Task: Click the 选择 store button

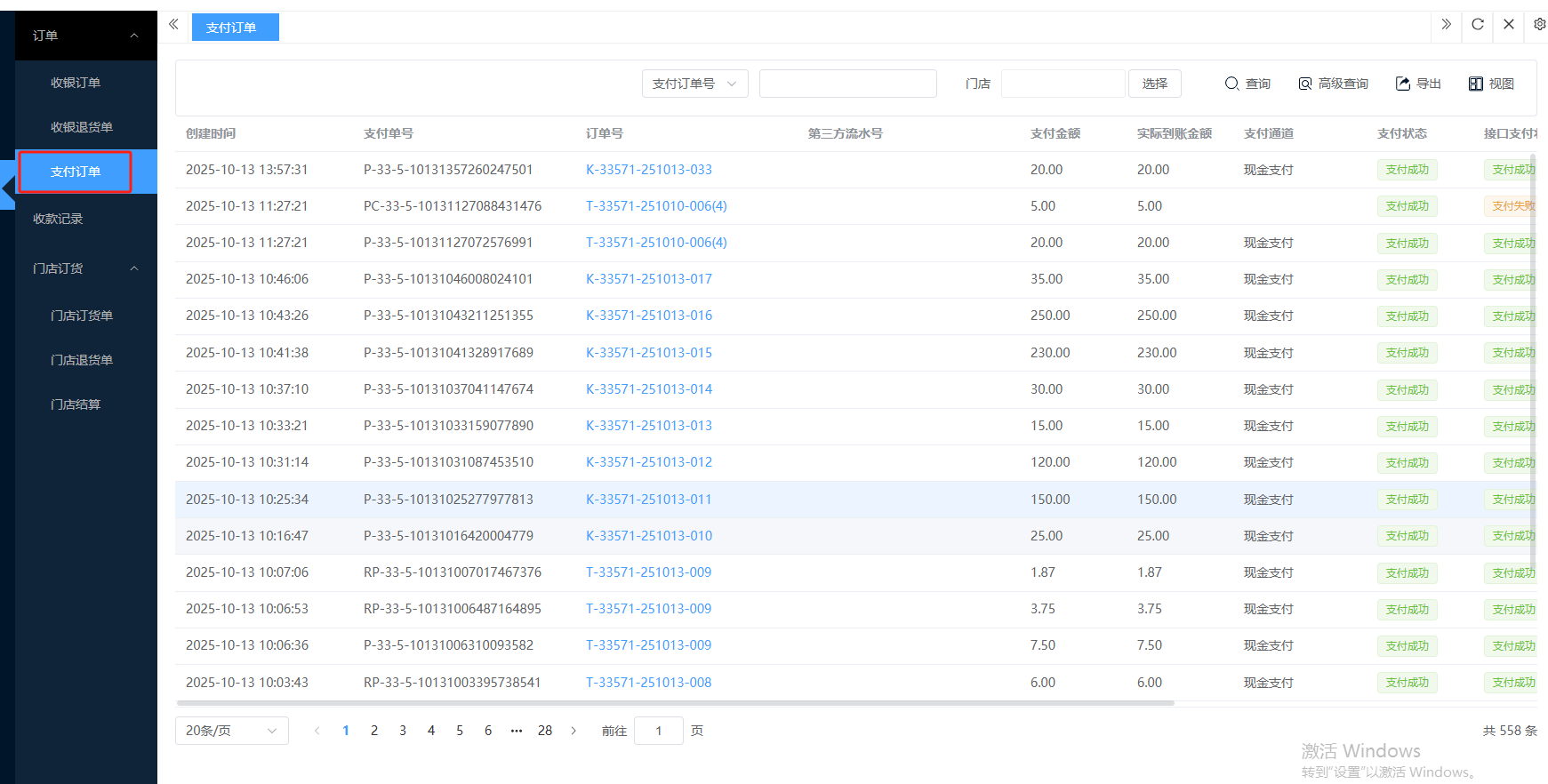Action: click(1154, 84)
